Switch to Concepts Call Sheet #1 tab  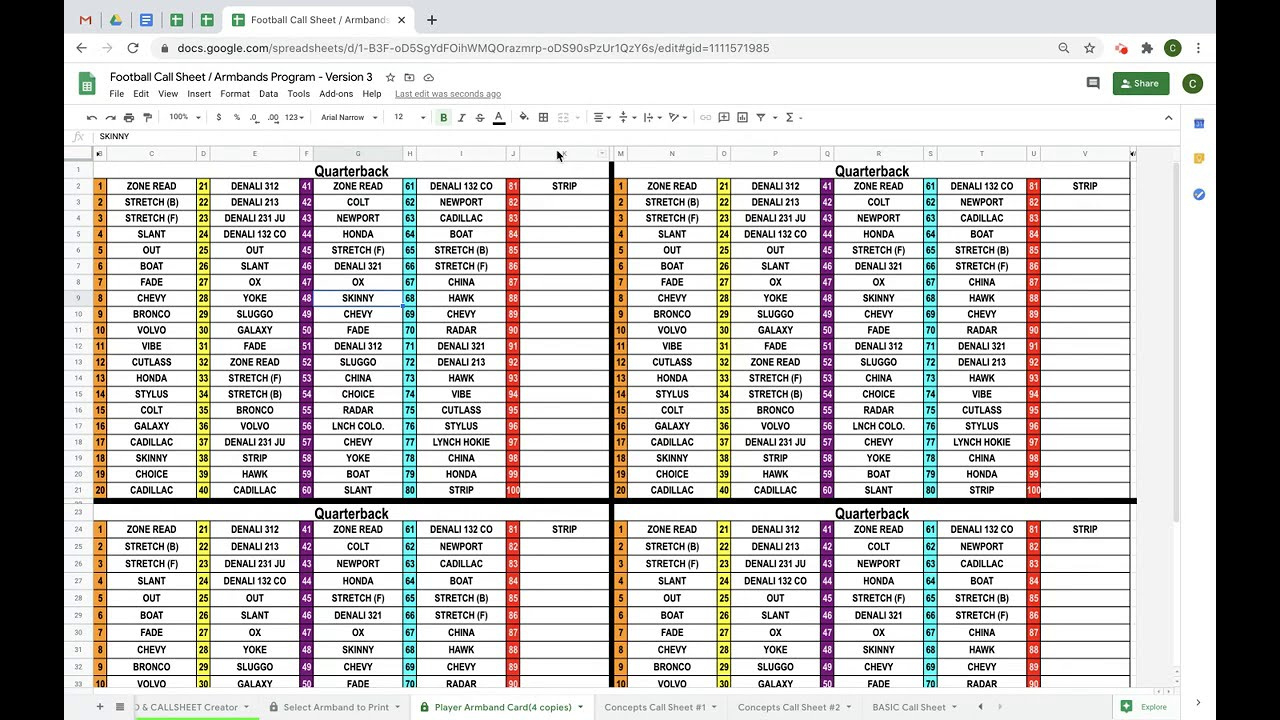[x=655, y=707]
